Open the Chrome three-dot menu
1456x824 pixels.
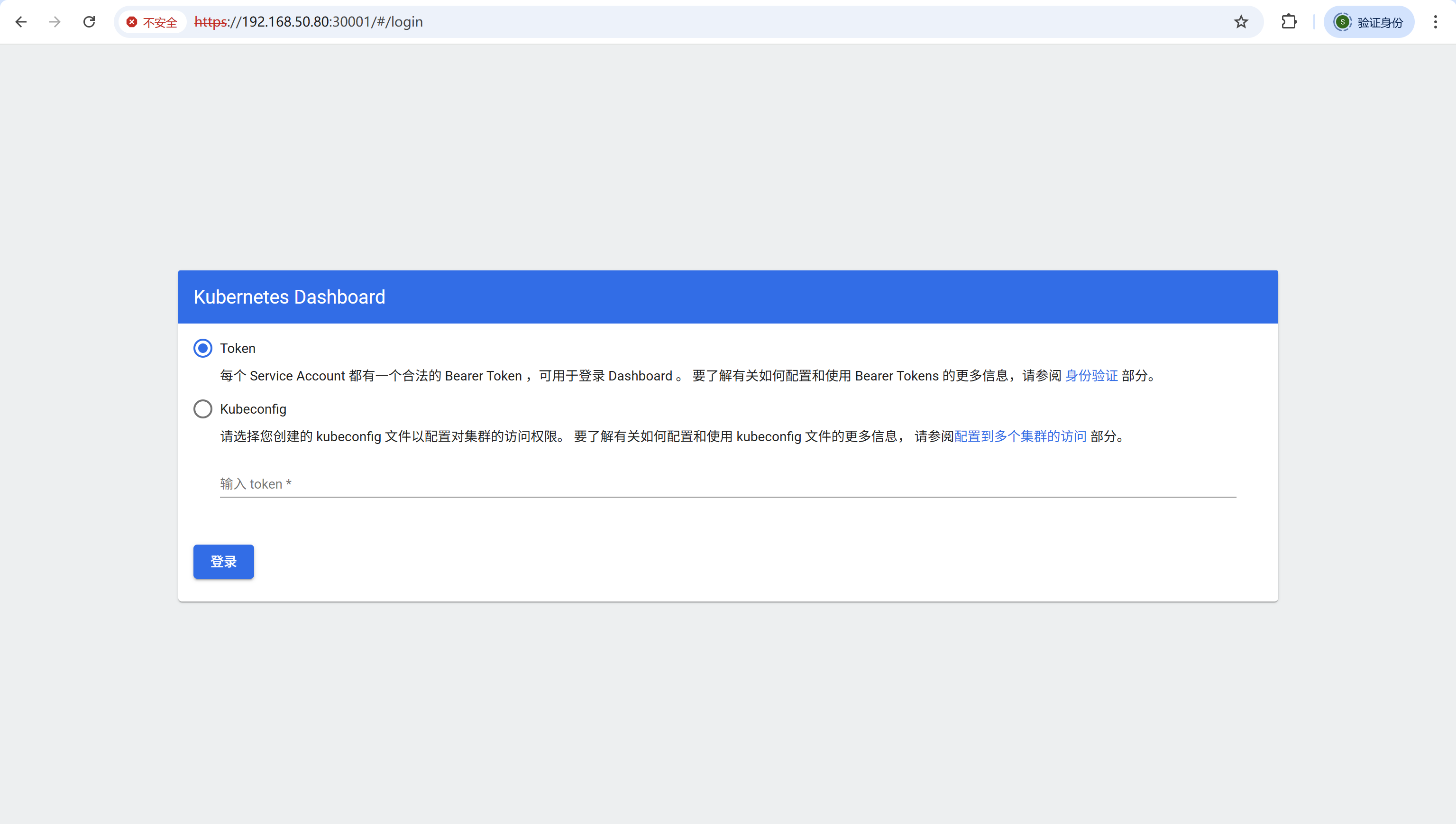tap(1435, 22)
